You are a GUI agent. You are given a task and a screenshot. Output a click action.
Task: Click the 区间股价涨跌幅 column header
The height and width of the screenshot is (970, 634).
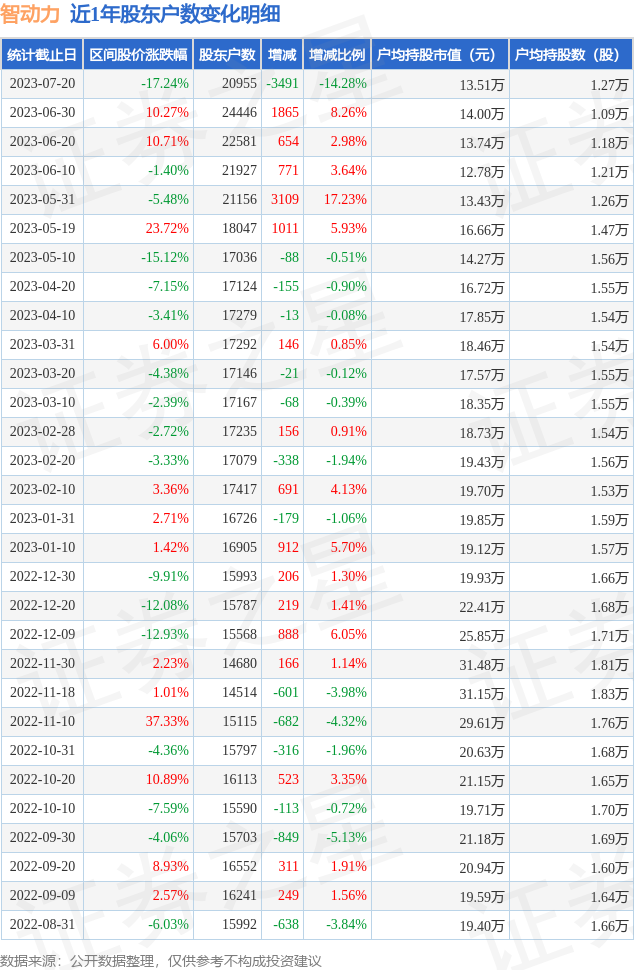coord(139,54)
